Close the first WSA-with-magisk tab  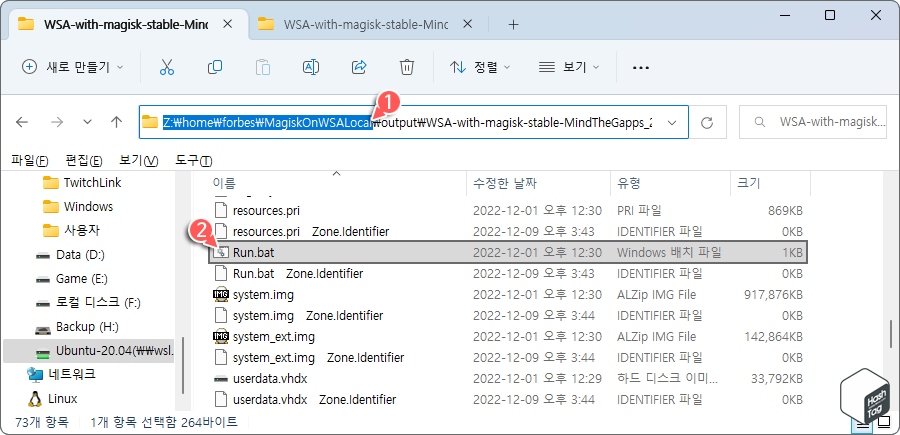[228, 25]
